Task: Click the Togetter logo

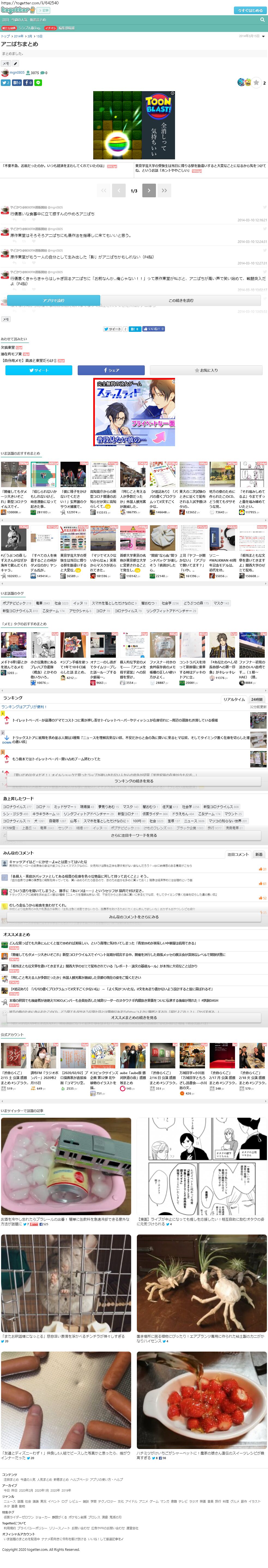Action: 18,10
